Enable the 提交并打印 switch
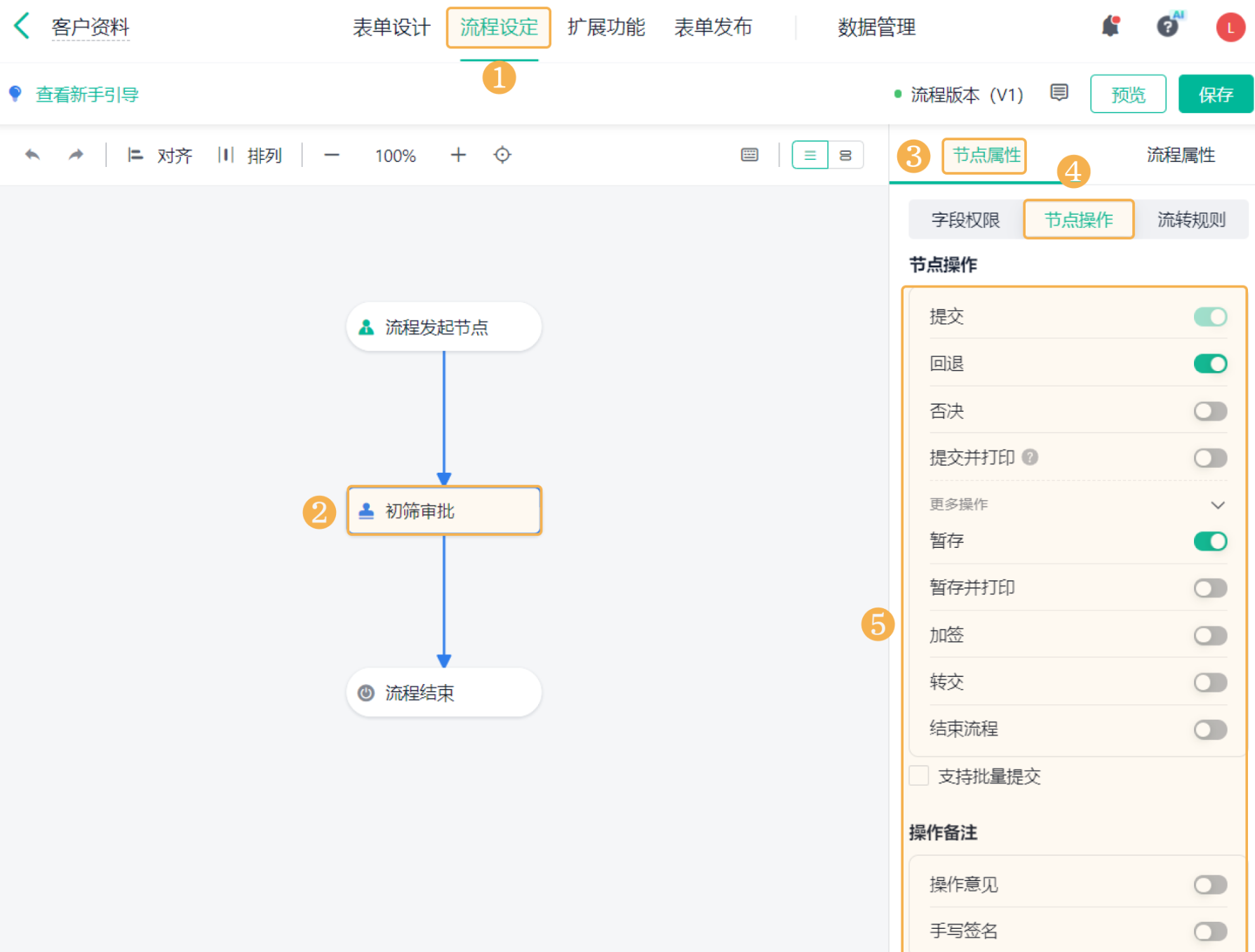Screen dimensions: 1255x952 [x=1210, y=457]
